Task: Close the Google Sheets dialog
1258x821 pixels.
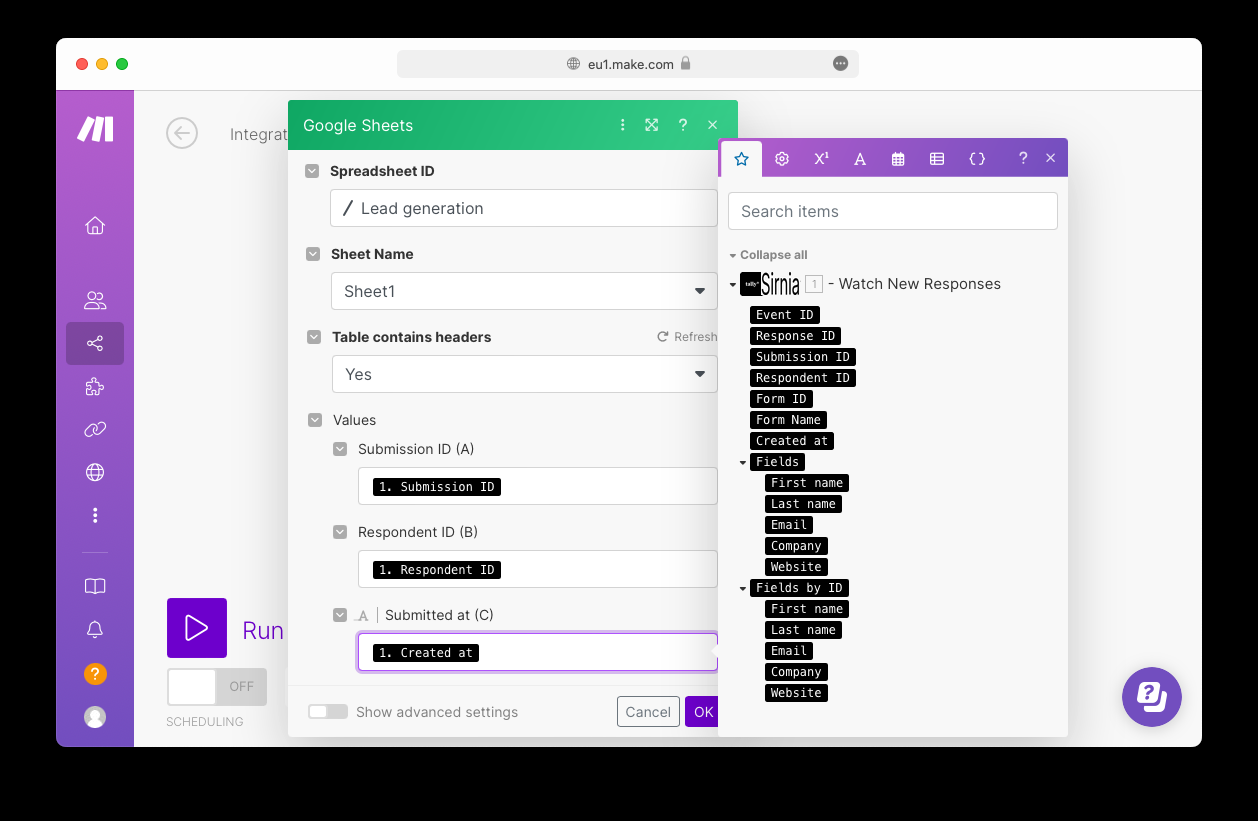Action: click(x=712, y=125)
